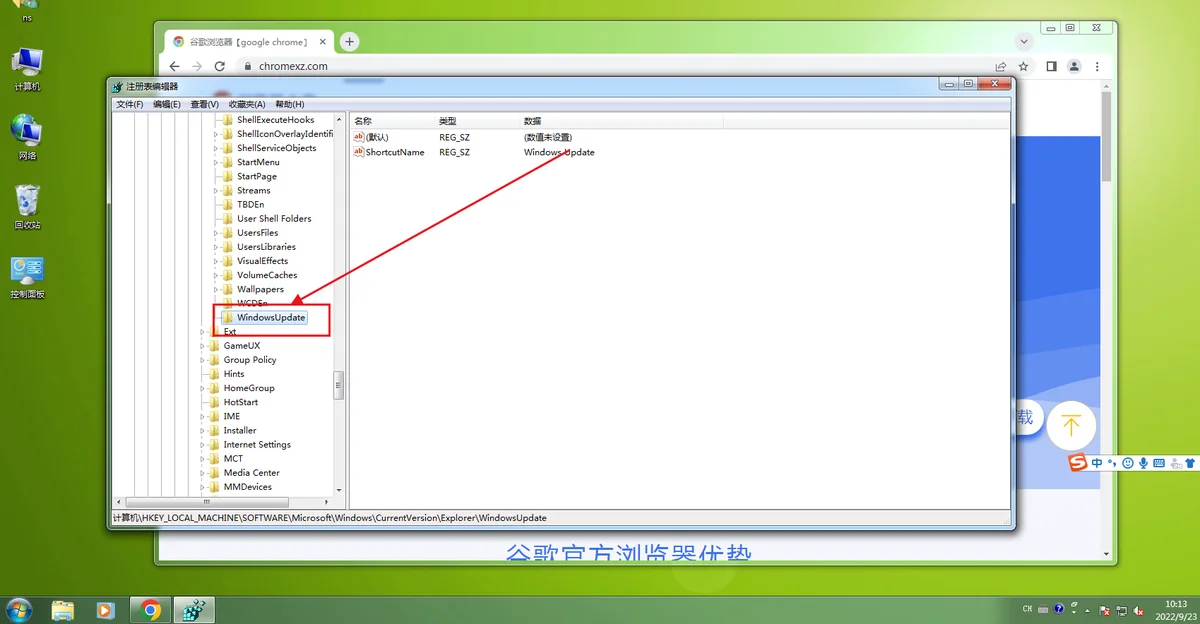Click the (默认) string value icon

click(359, 137)
